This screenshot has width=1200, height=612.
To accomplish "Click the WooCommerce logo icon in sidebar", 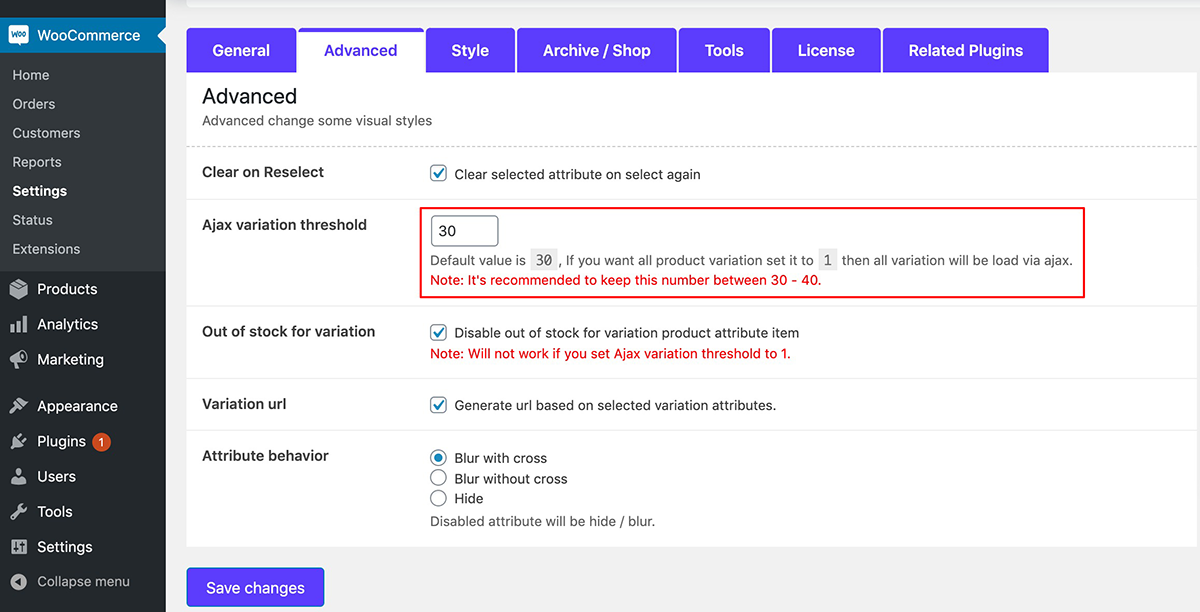I will 18,35.
